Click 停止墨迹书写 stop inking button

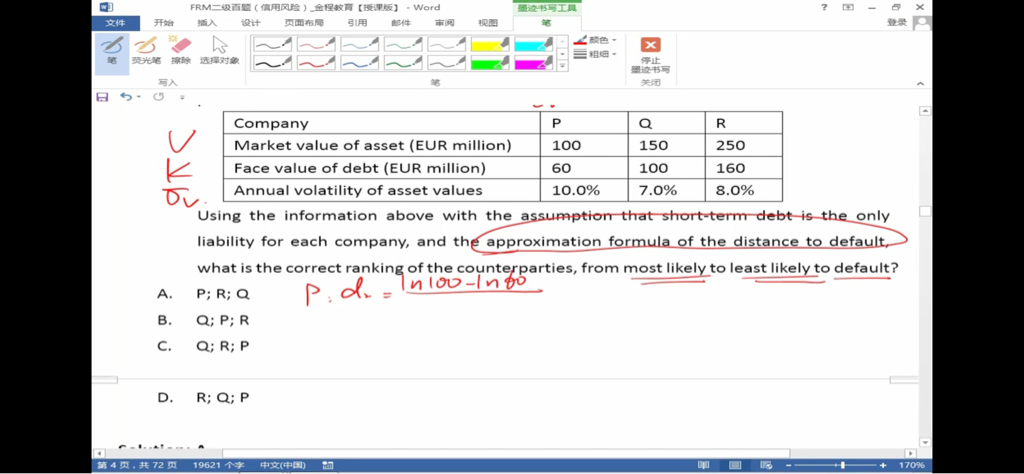tap(650, 54)
